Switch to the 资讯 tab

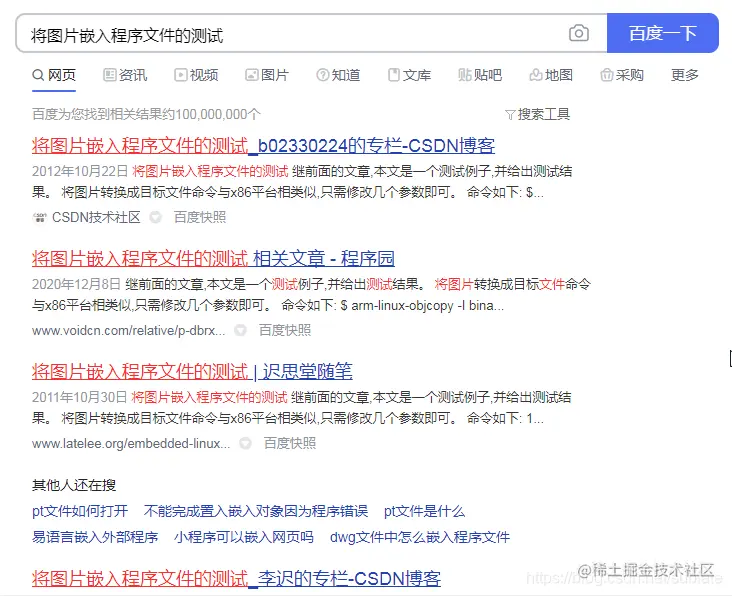pos(125,75)
